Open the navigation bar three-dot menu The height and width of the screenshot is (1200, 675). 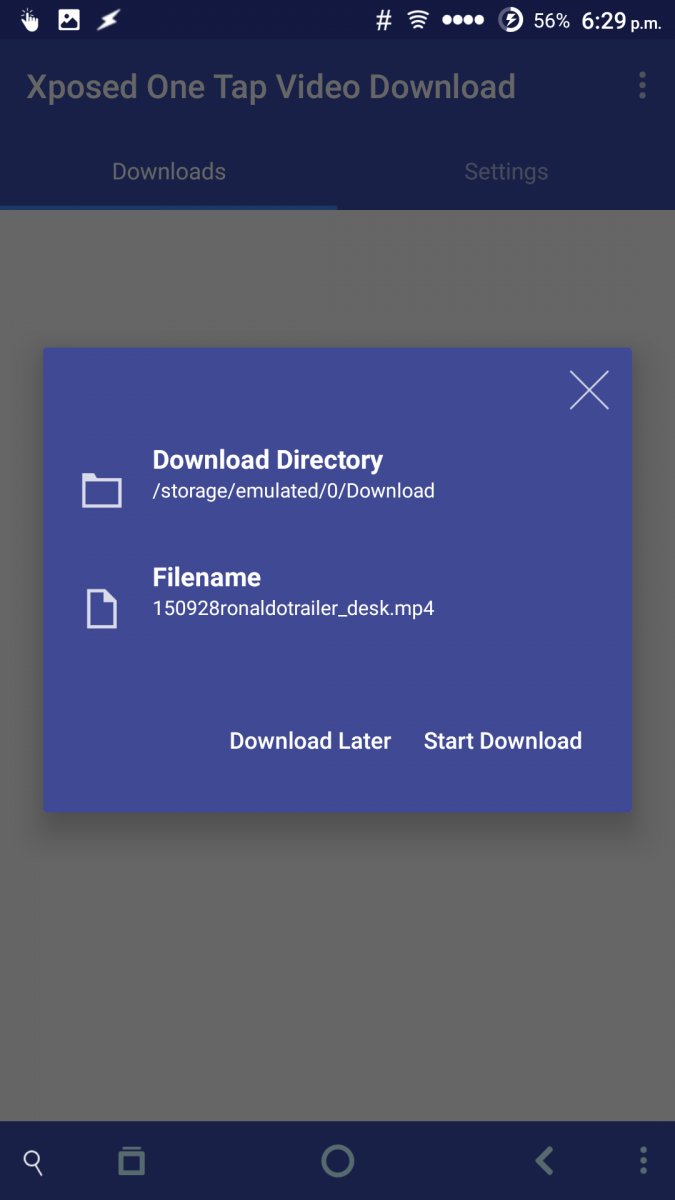[643, 1161]
